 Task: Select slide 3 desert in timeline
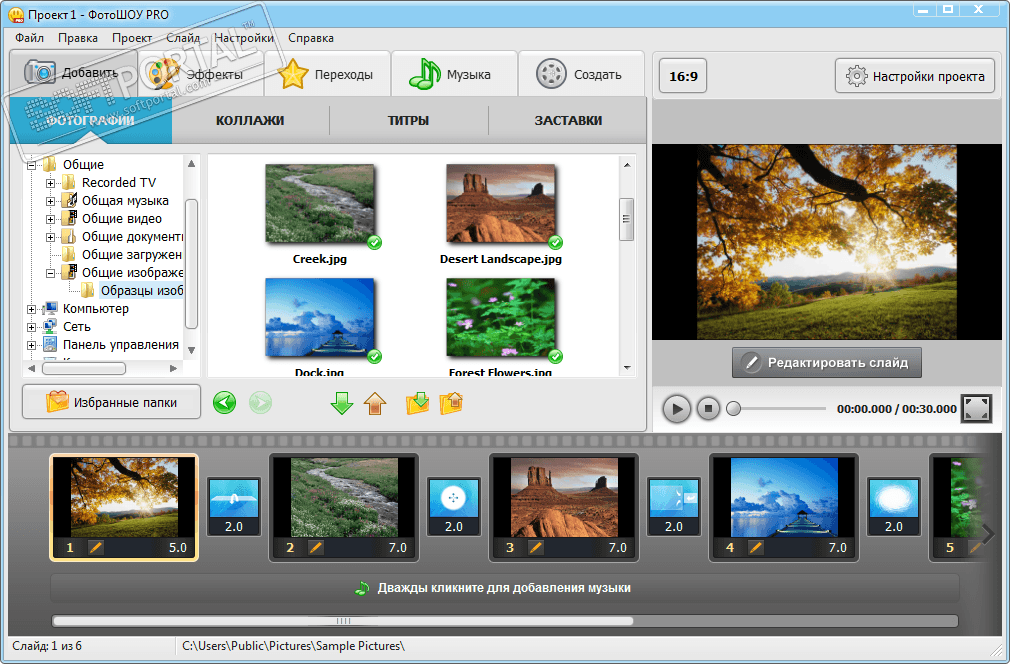click(x=564, y=507)
